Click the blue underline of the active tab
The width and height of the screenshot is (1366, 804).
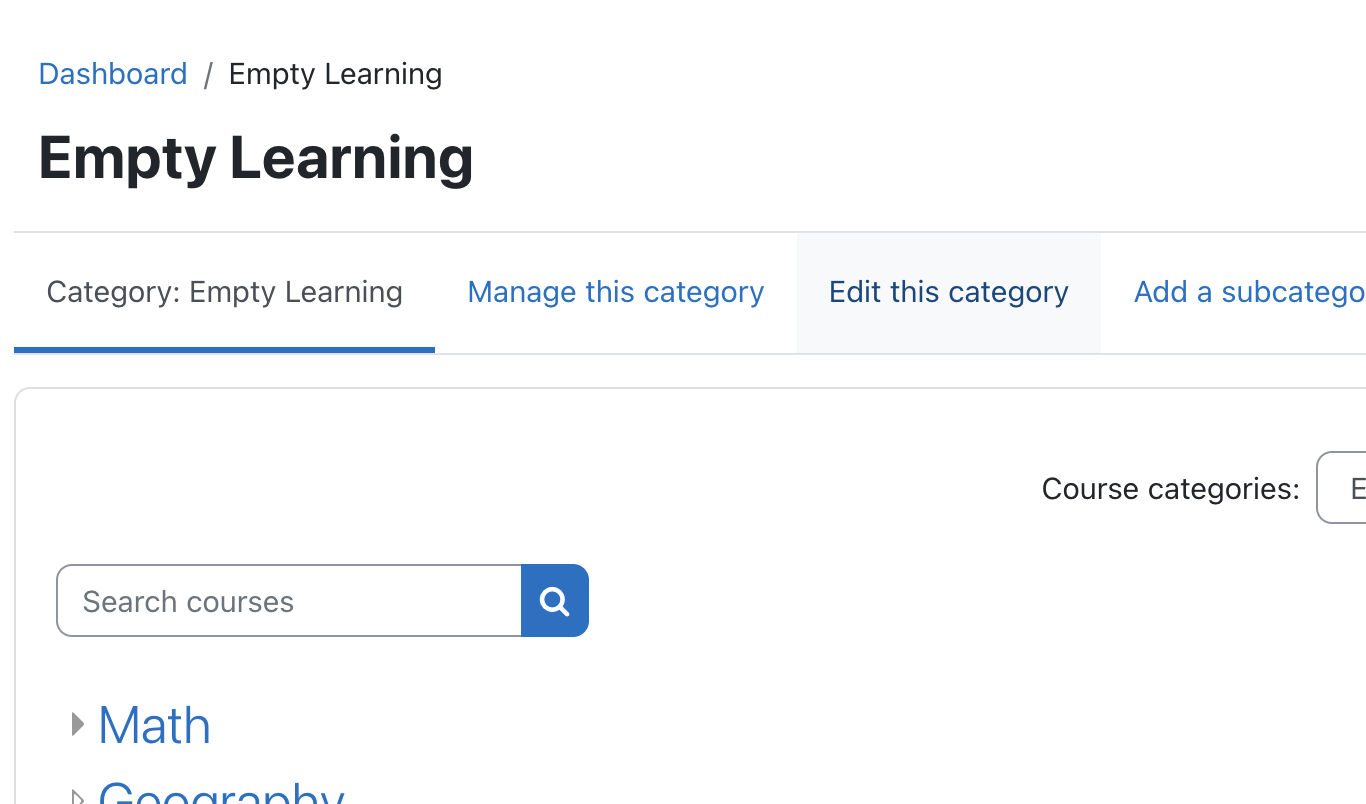point(224,350)
